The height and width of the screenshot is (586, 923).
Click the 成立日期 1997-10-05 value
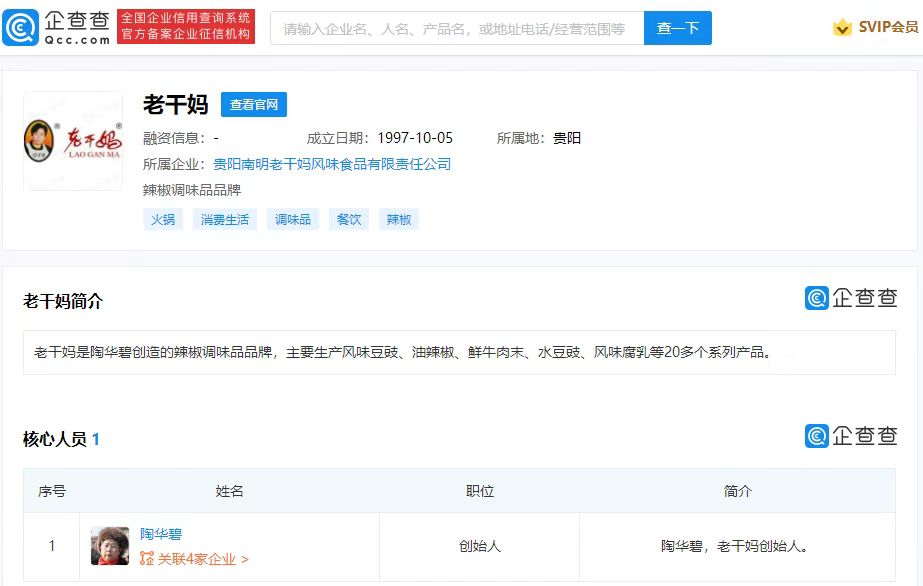(415, 138)
